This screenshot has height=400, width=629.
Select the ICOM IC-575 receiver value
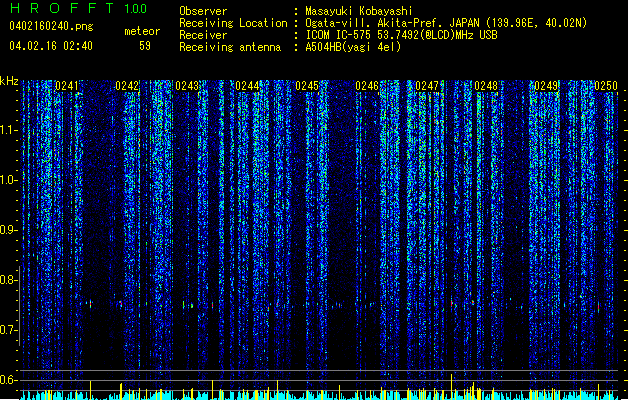(401, 35)
